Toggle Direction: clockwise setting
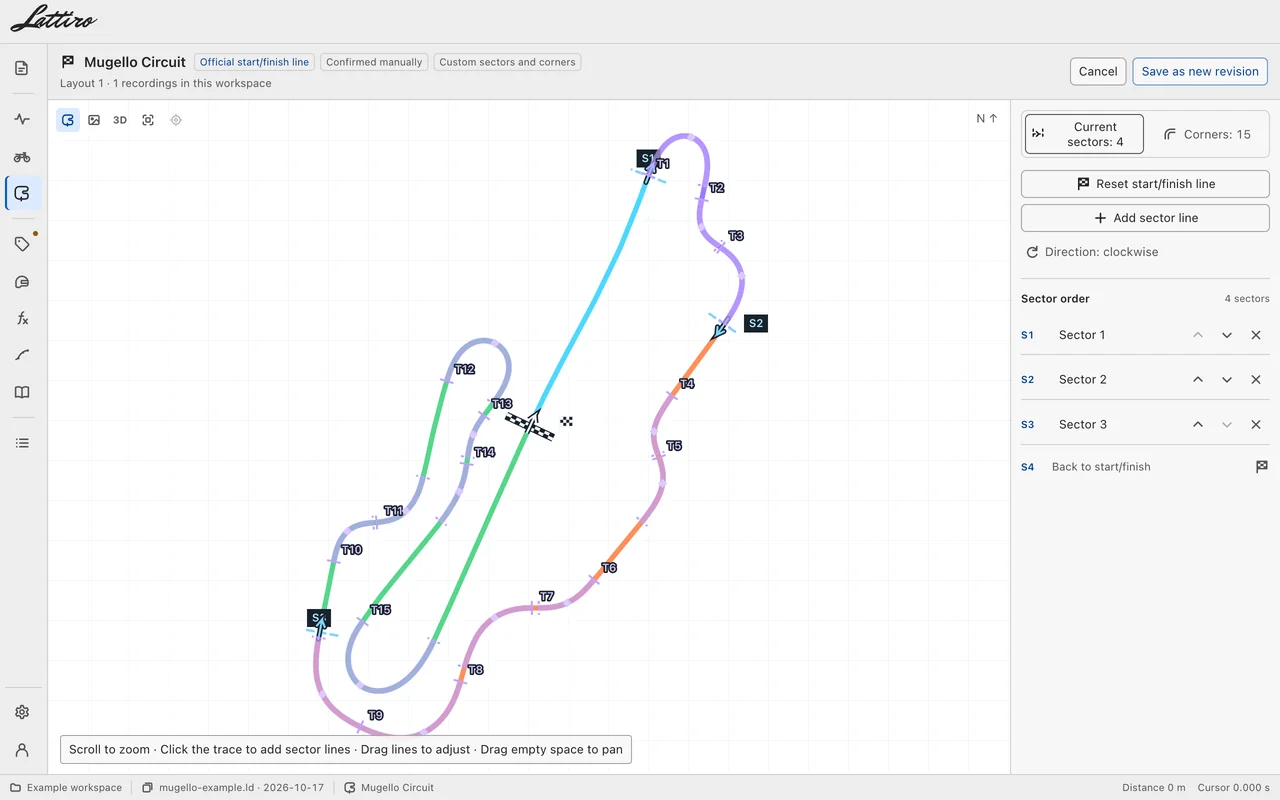The image size is (1280, 800). coord(1092,252)
